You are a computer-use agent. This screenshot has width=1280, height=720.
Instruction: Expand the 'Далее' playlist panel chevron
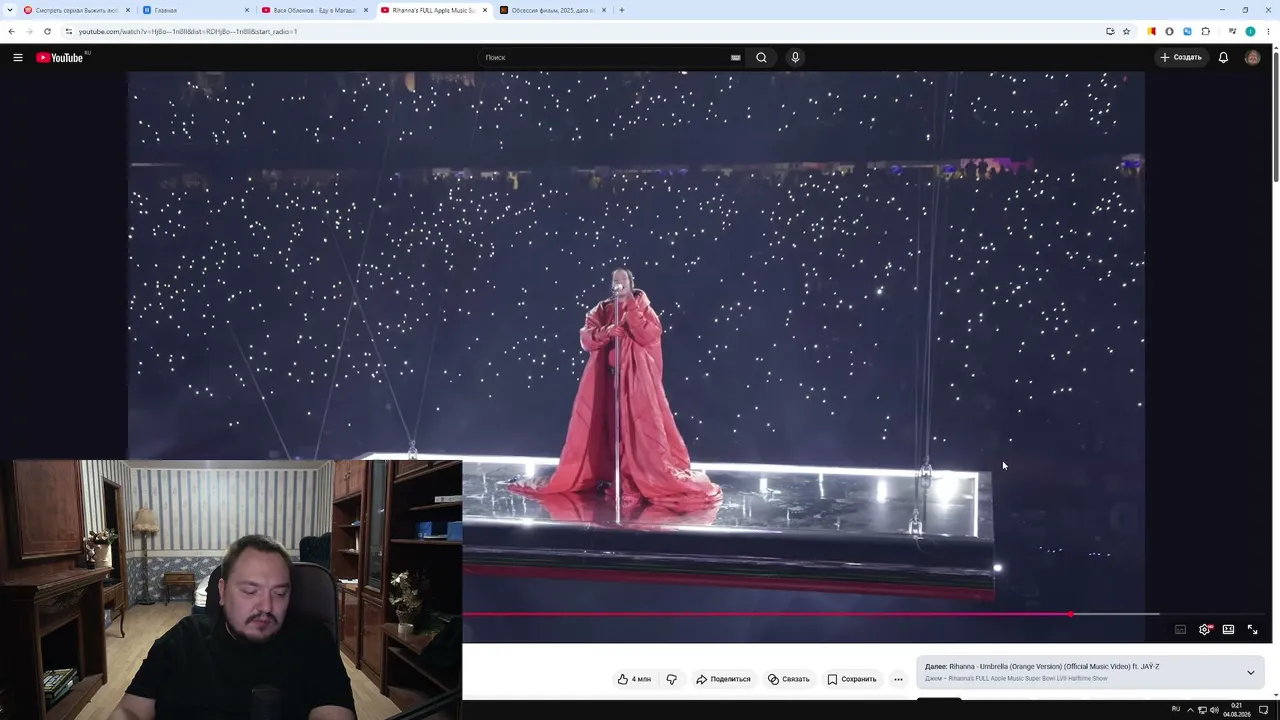[x=1250, y=673]
